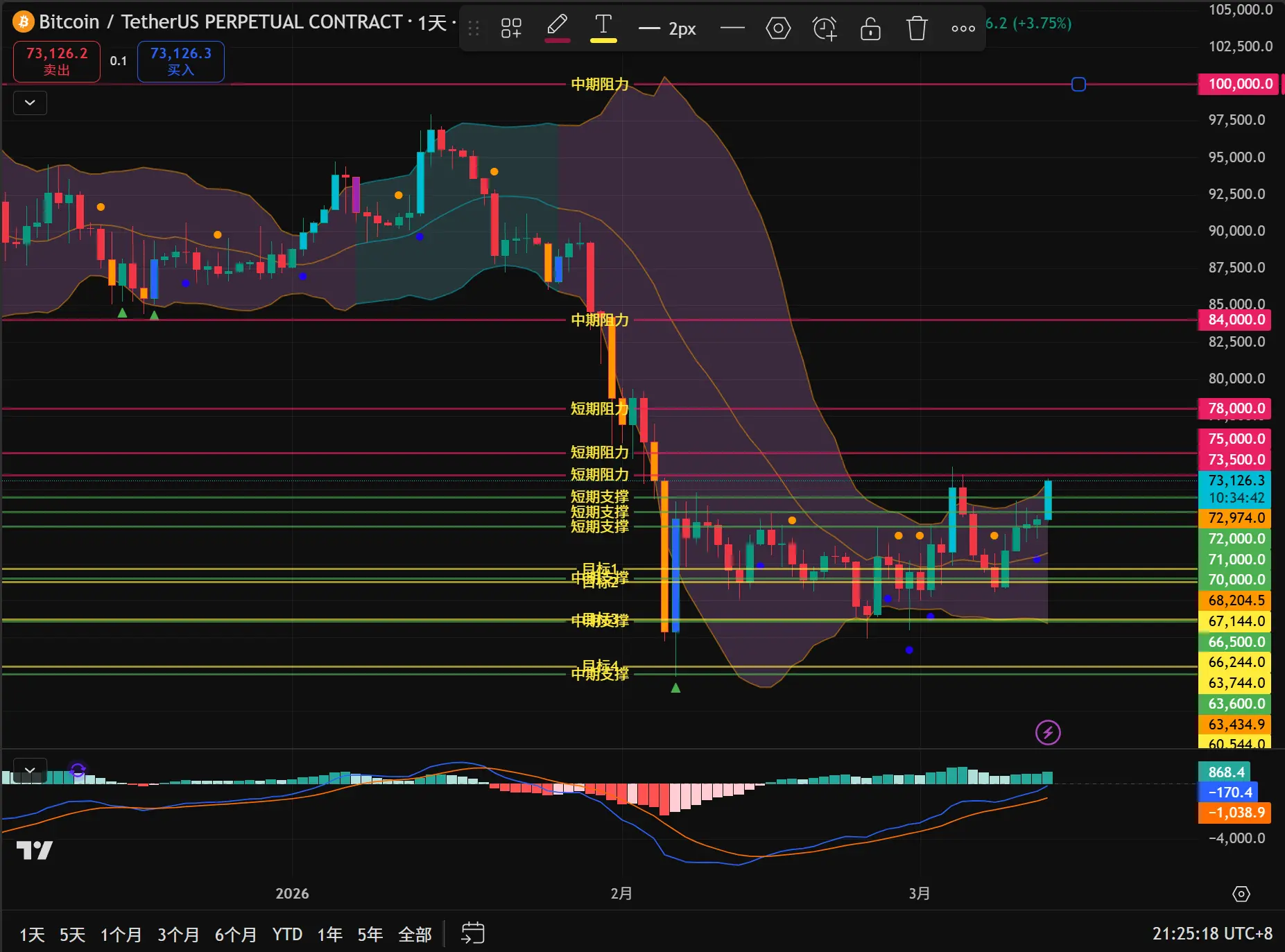Select the 6个月 date range
This screenshot has height=952, width=1285.
(236, 935)
